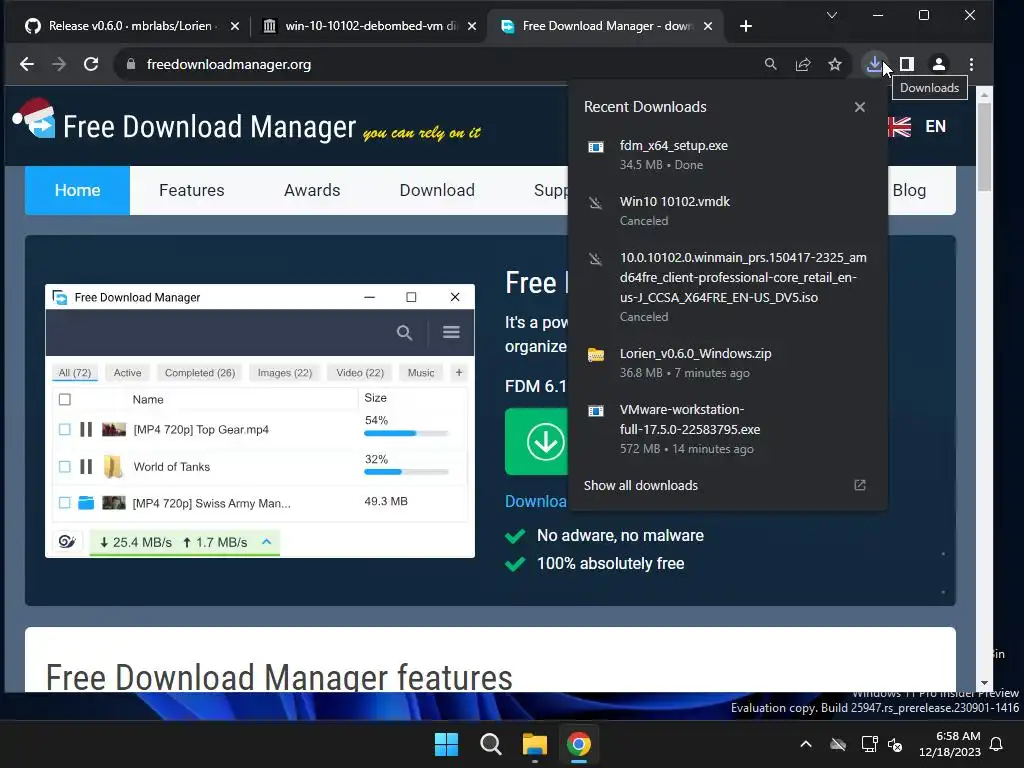Click the Top Gear 54% progress bar

coord(406,433)
